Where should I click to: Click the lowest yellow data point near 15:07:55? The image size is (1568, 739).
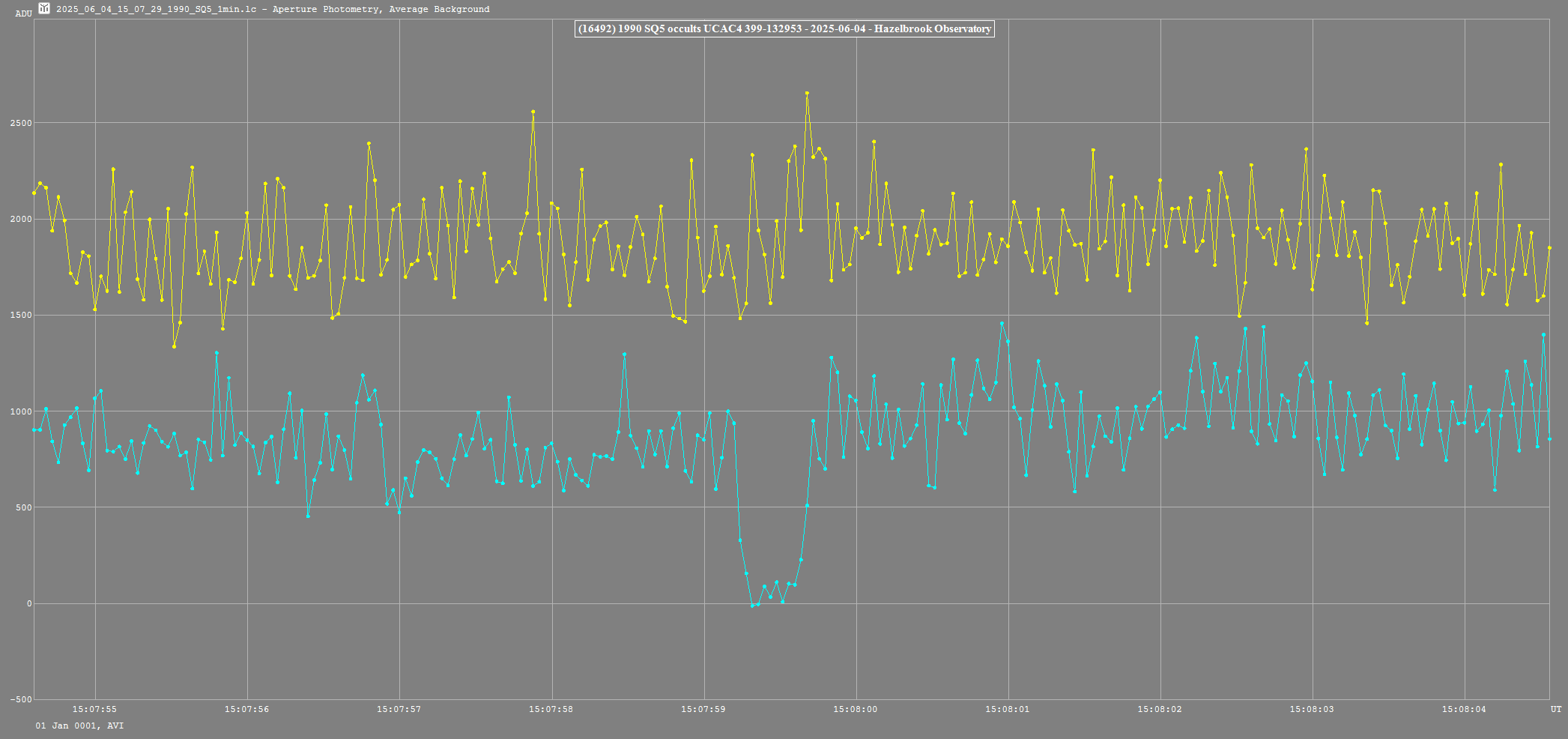coord(174,346)
